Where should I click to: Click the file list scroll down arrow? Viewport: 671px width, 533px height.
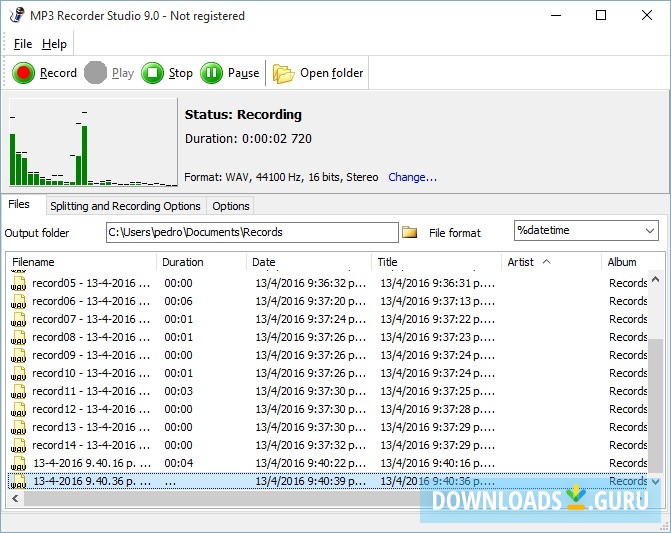[656, 481]
